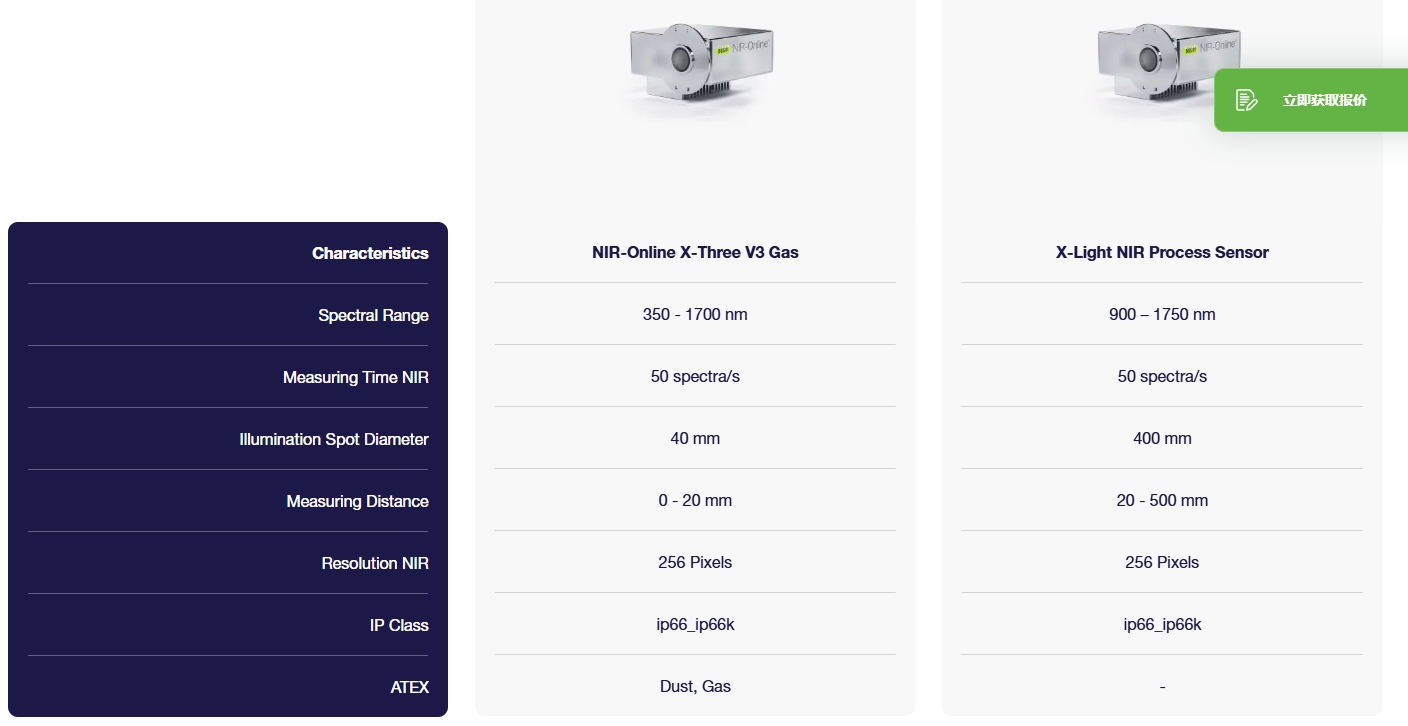Click the X-Light NIR Process Sensor product title
Screen dimensions: 1408x726
[1162, 252]
